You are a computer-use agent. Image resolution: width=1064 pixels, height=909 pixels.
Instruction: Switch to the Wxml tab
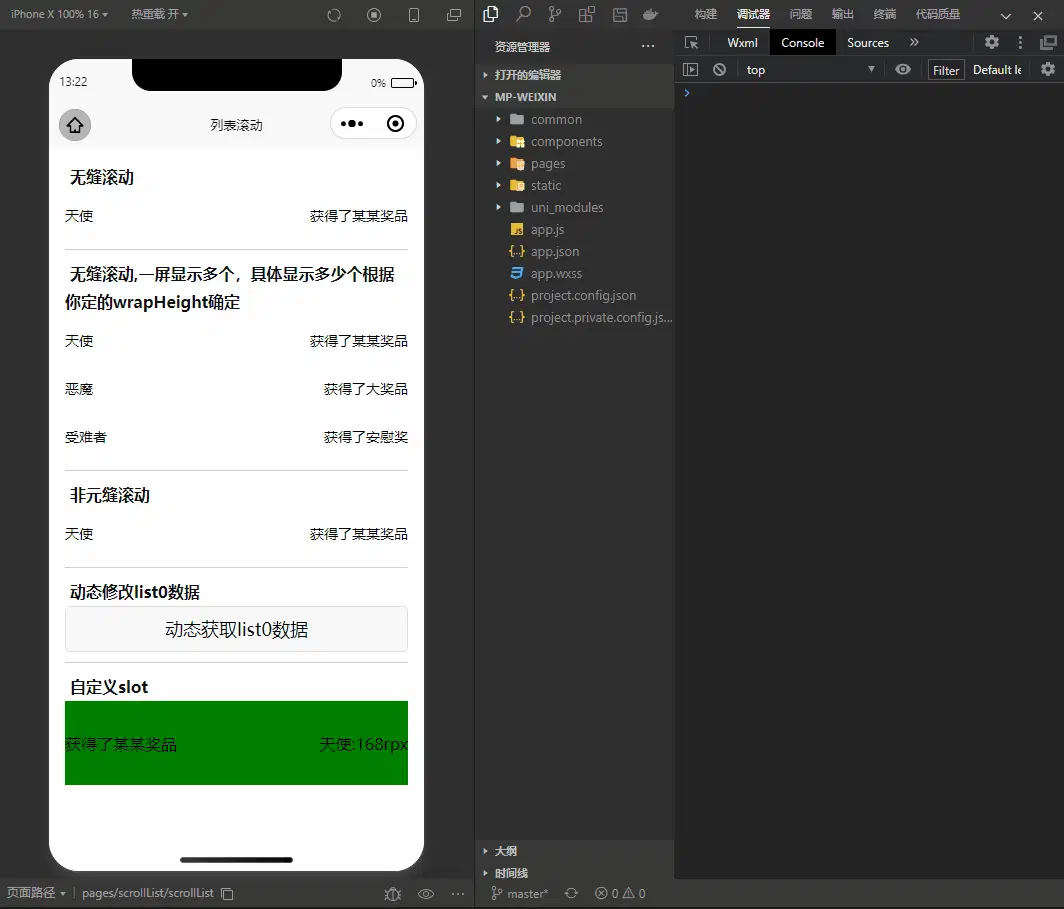click(742, 42)
